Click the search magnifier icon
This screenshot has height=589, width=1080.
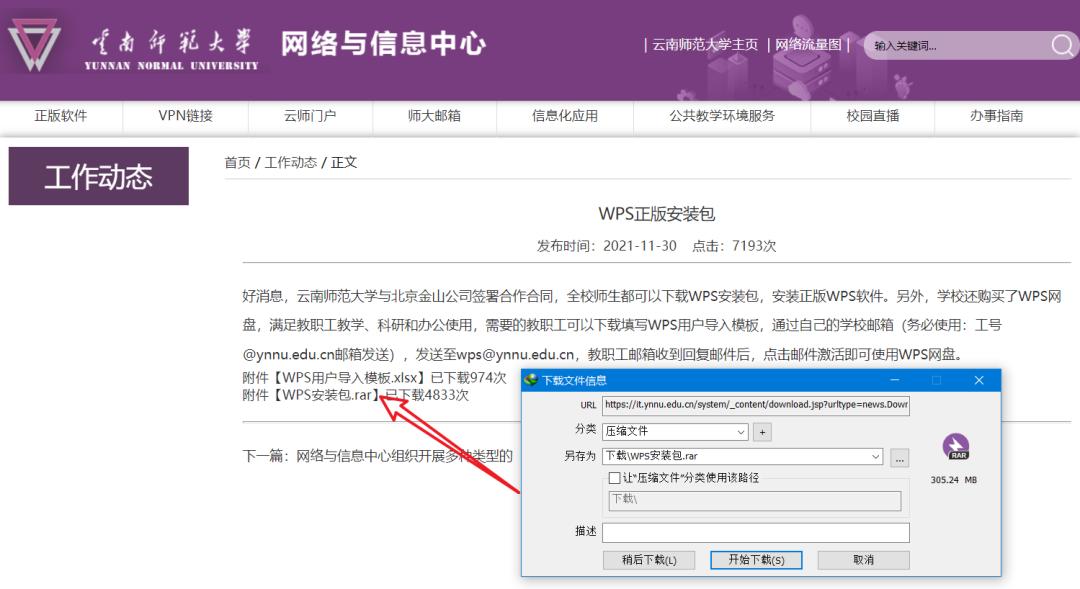(x=1061, y=45)
